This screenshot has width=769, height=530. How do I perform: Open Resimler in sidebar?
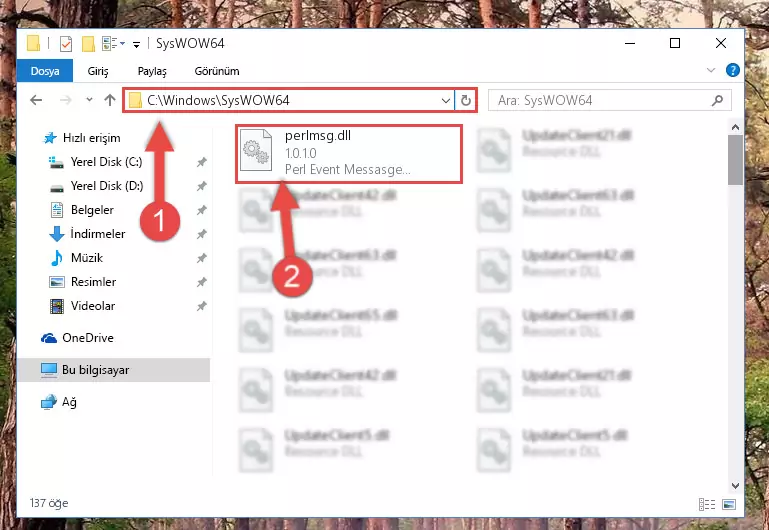point(93,282)
